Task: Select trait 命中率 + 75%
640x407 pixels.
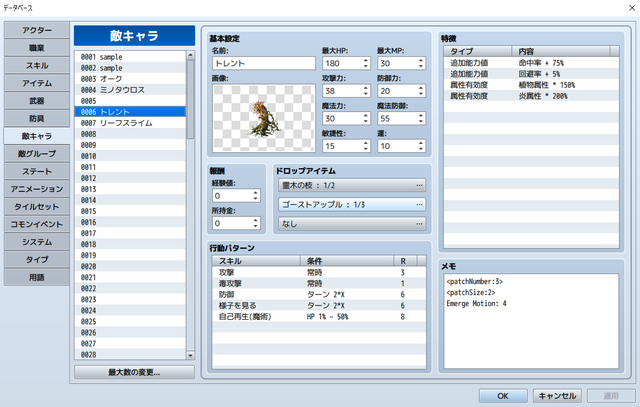Action: tap(531, 63)
